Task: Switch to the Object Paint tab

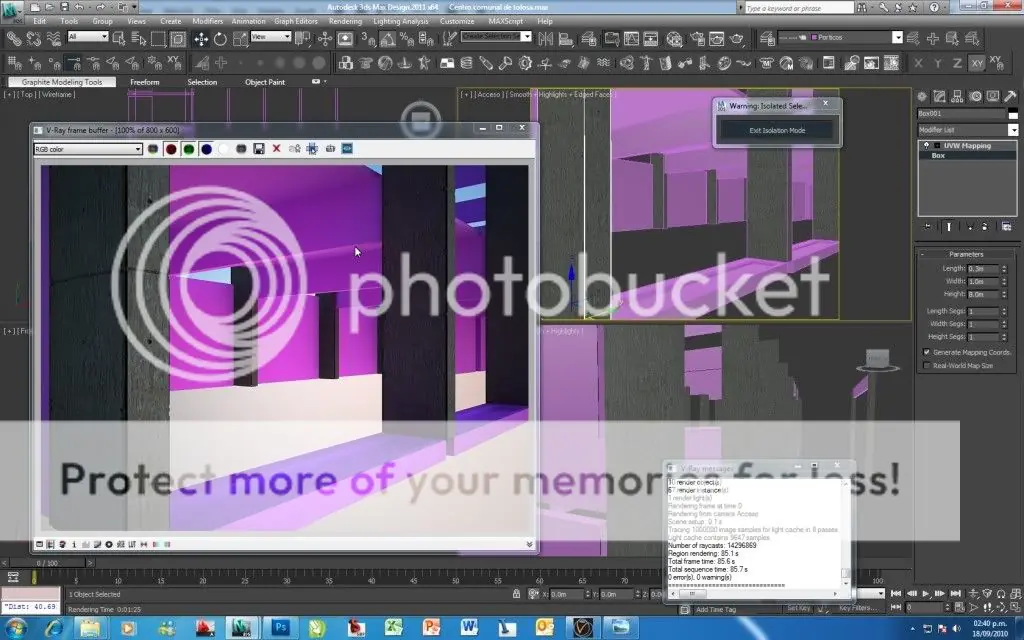Action: coord(264,82)
